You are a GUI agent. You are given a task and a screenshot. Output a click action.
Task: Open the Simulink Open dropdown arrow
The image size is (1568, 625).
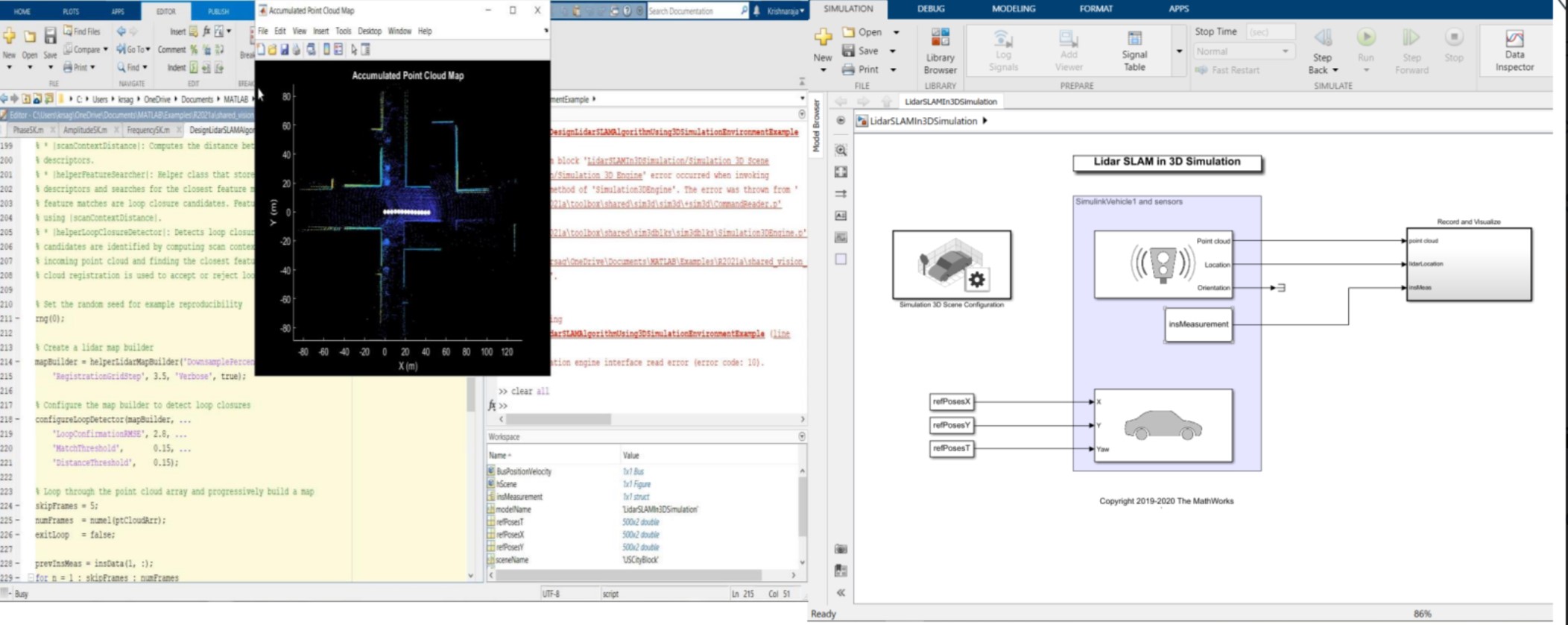click(896, 32)
